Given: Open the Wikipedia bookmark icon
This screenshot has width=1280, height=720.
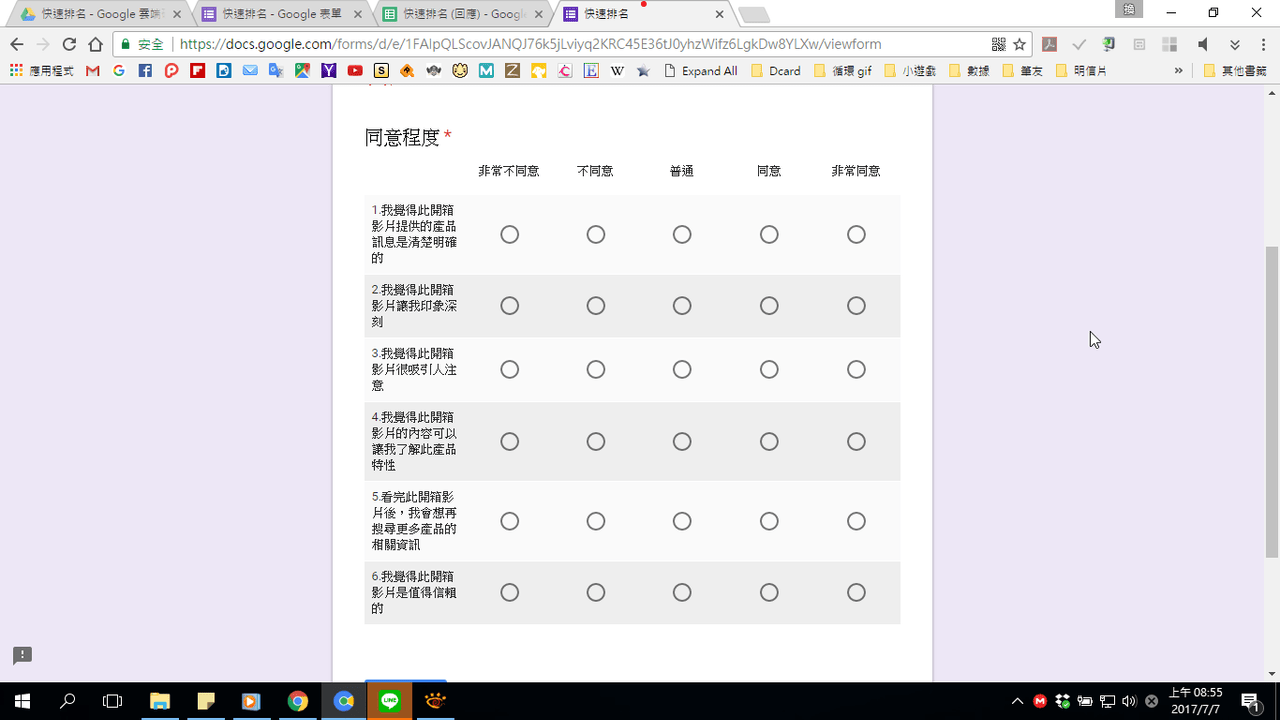Looking at the screenshot, I should point(617,71).
